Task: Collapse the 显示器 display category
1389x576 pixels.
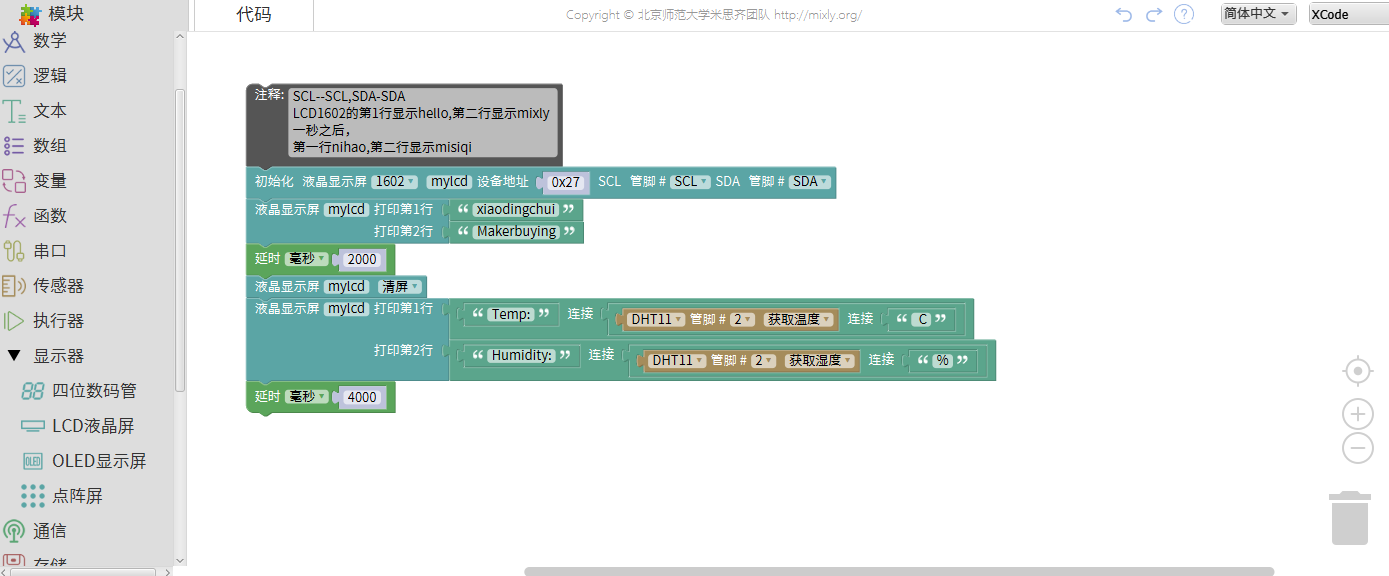Action: coord(14,356)
